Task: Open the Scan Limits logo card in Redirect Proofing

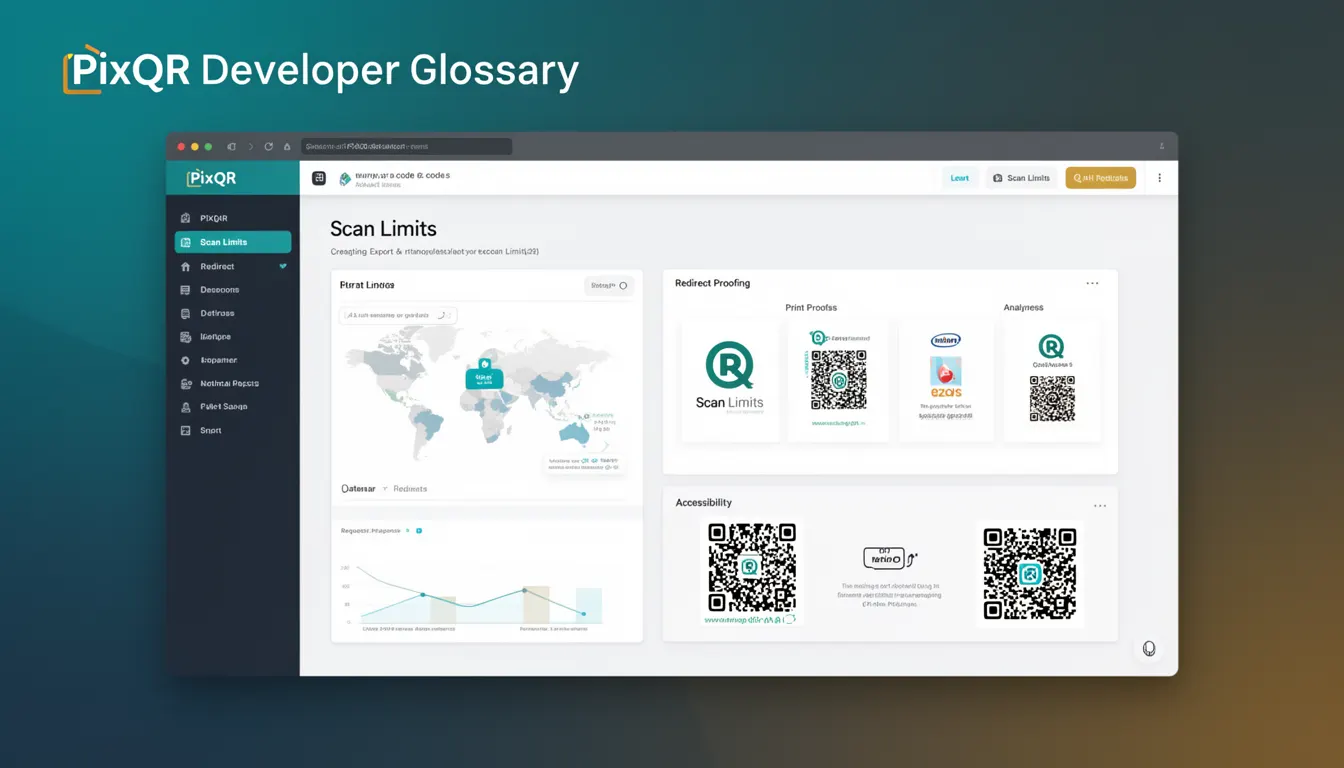Action: click(x=730, y=381)
